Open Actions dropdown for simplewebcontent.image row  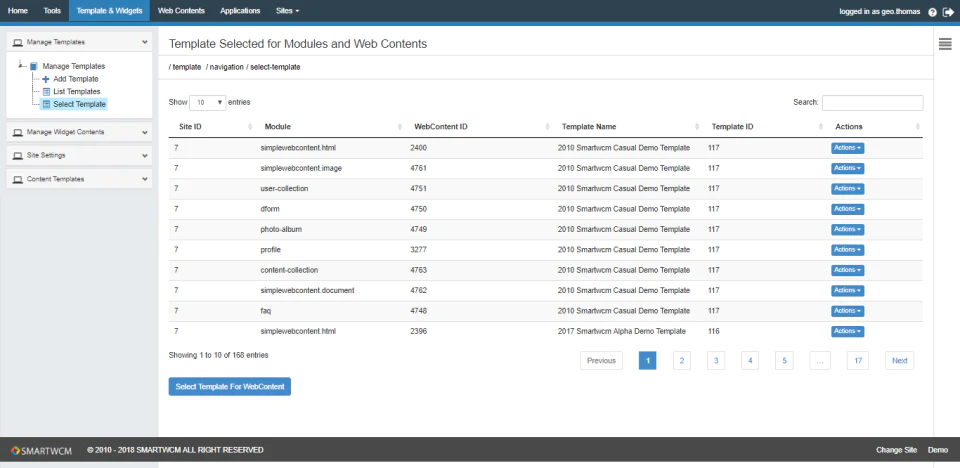[x=847, y=168]
